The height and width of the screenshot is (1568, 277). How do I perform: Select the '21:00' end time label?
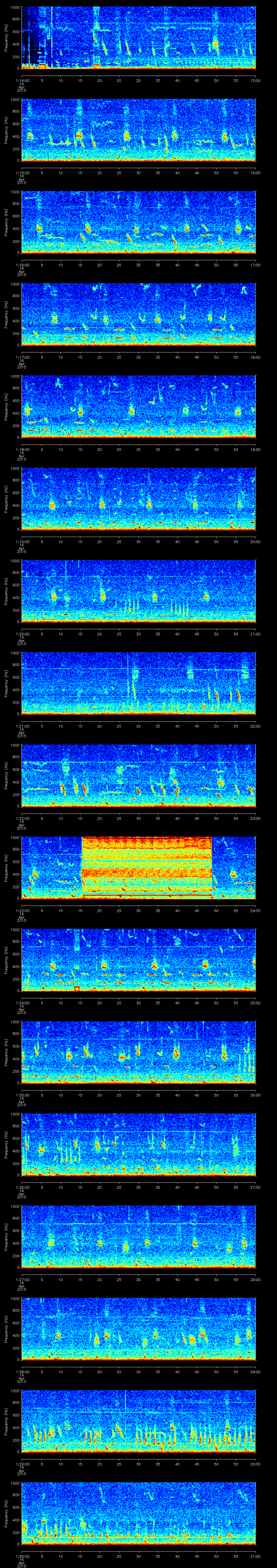[x=255, y=634]
